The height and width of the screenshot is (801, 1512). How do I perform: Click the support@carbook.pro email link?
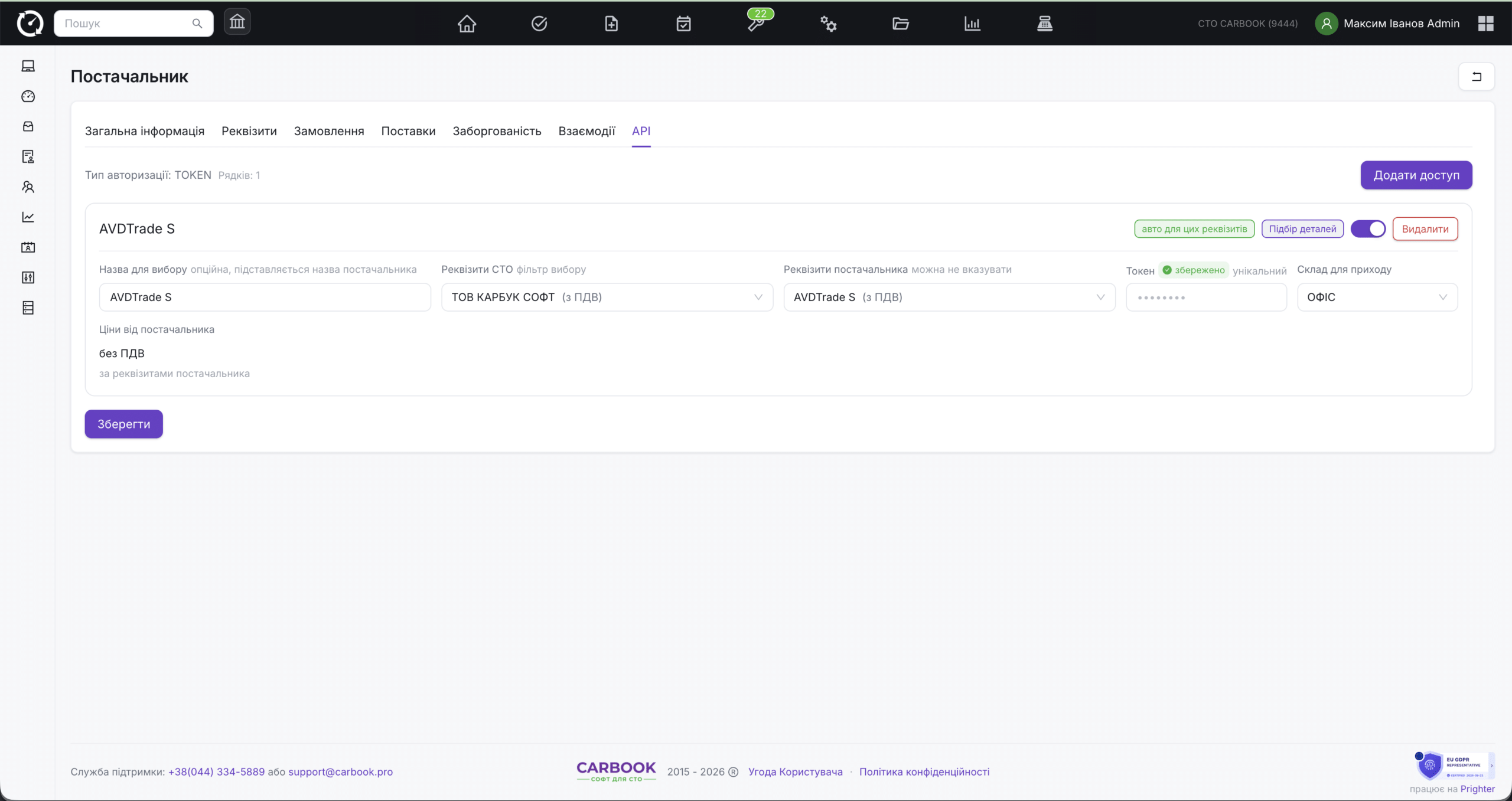coord(340,772)
